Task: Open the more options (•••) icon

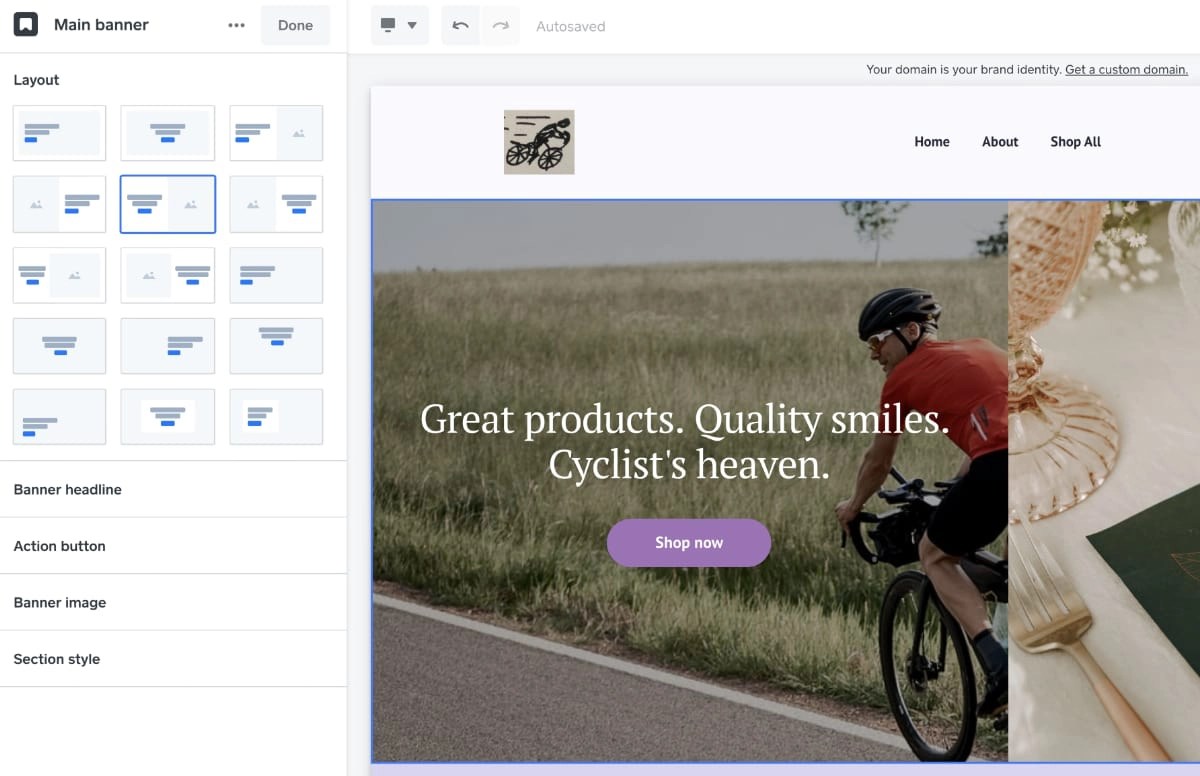Action: 236,25
